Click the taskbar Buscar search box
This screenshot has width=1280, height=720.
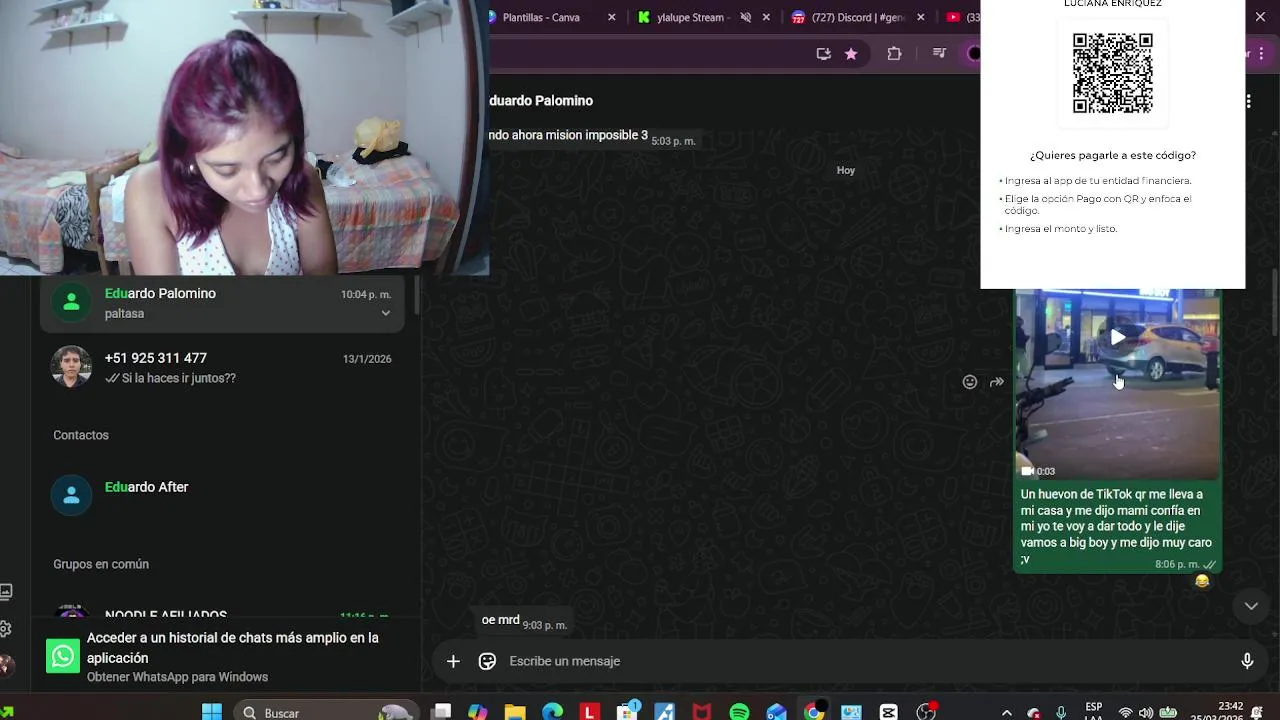pos(327,712)
